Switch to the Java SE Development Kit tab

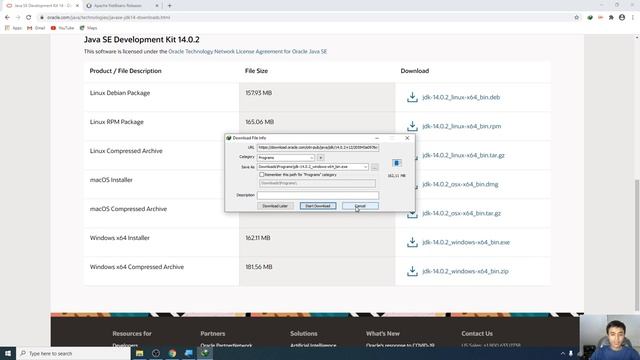click(x=41, y=6)
